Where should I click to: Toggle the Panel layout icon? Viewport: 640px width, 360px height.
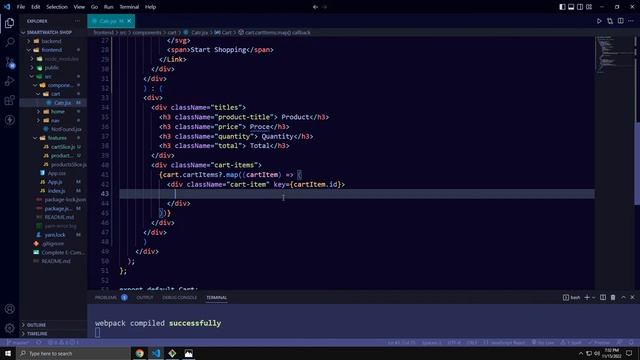[x=571, y=7]
